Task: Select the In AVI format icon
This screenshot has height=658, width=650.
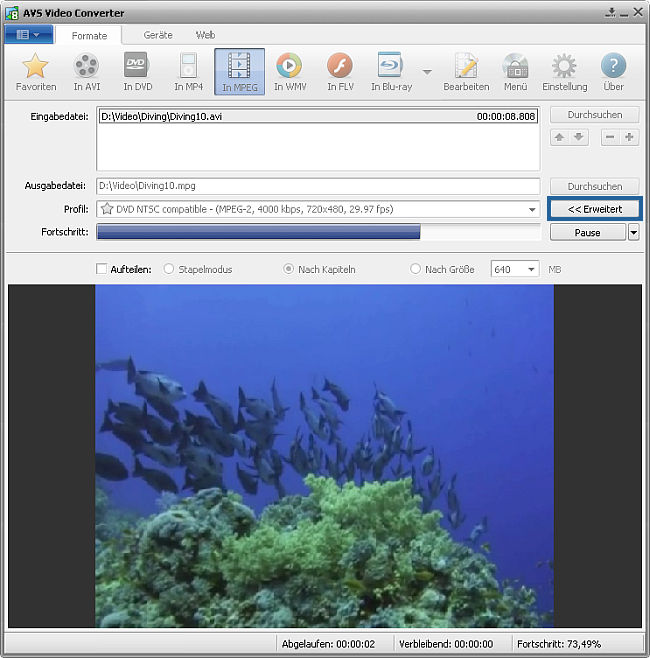Action: coord(87,67)
